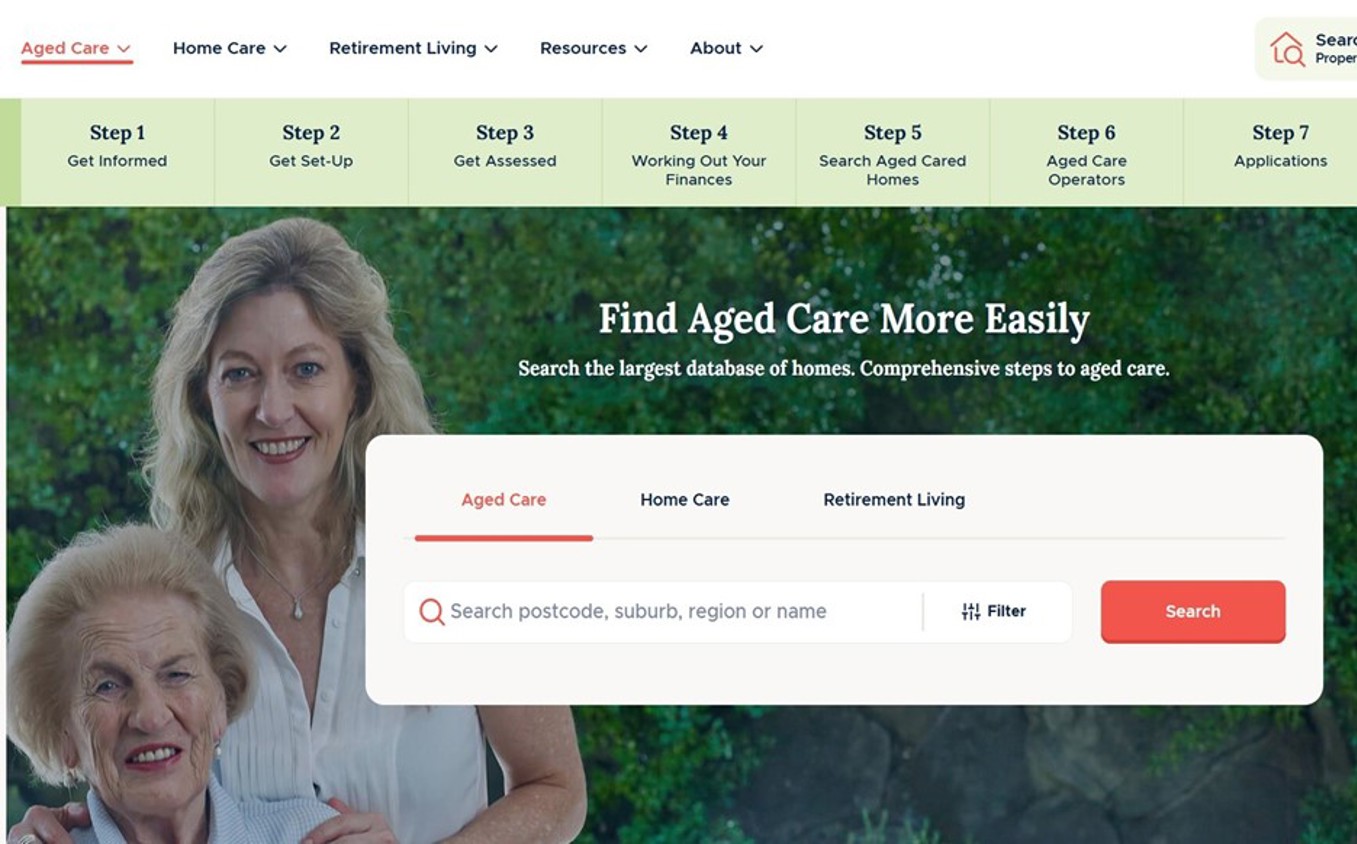Click the magnifying glass search icon

(x=431, y=611)
